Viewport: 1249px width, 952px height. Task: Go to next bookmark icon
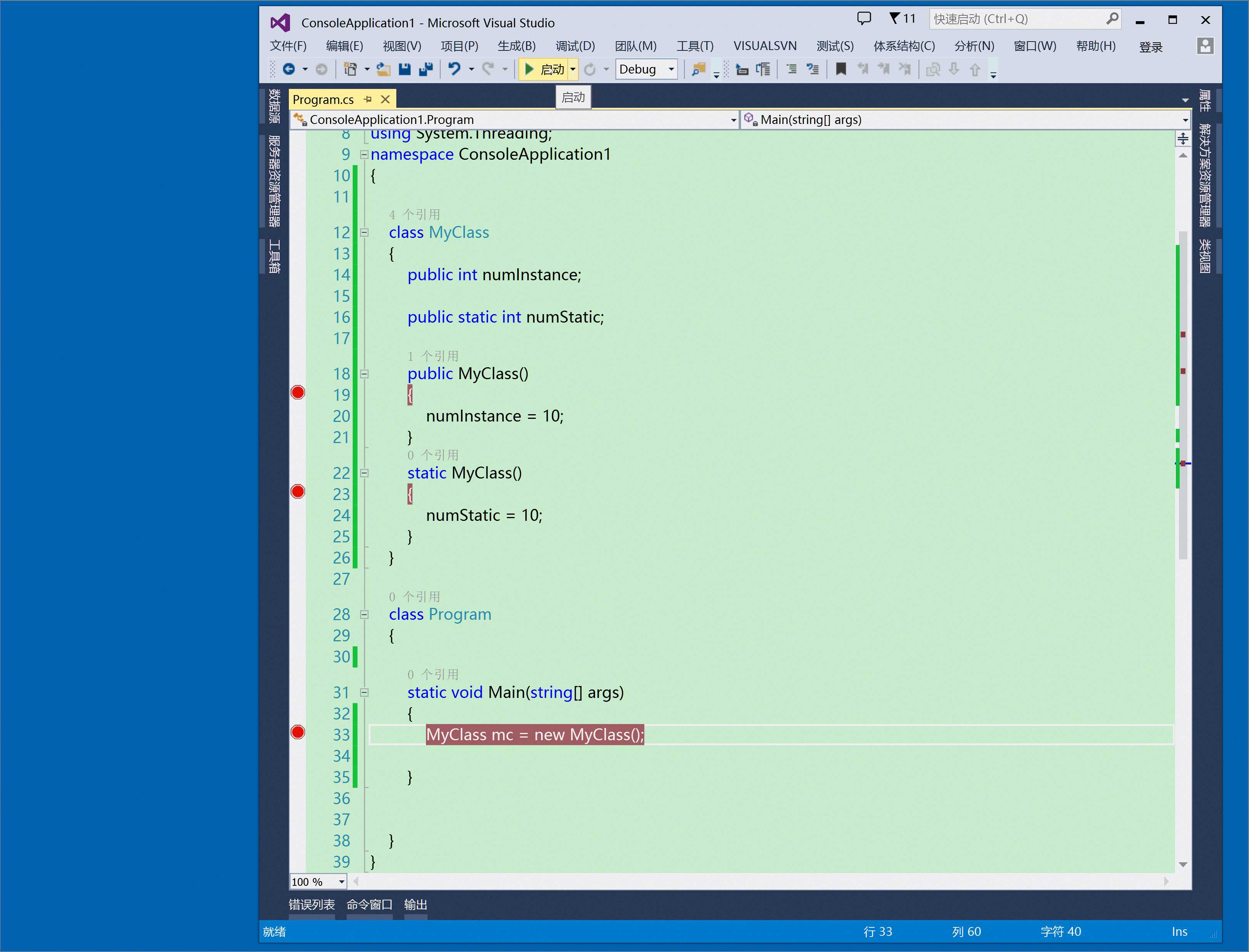point(884,69)
